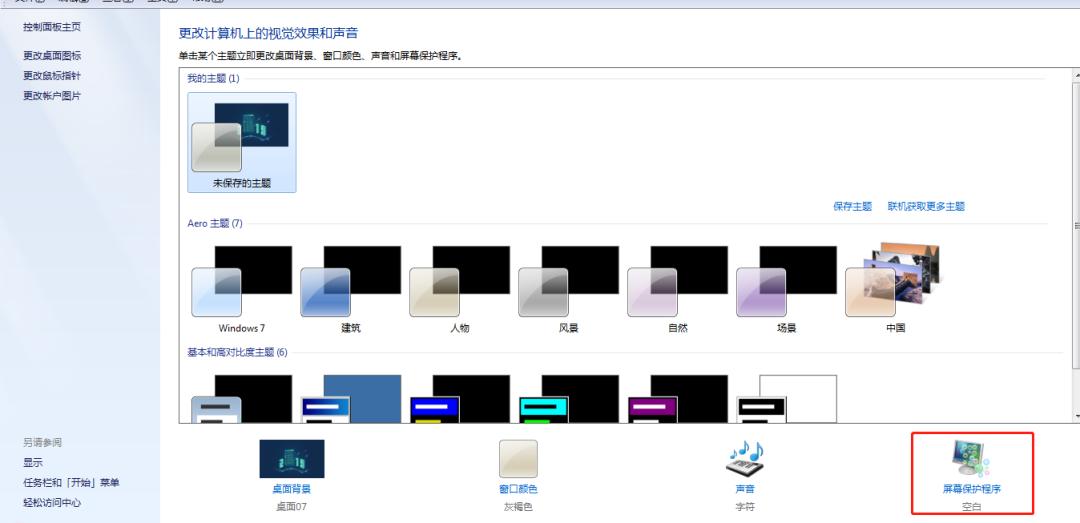1080x523 pixels.
Task: Open the 显示 display link
Action: (x=32, y=462)
